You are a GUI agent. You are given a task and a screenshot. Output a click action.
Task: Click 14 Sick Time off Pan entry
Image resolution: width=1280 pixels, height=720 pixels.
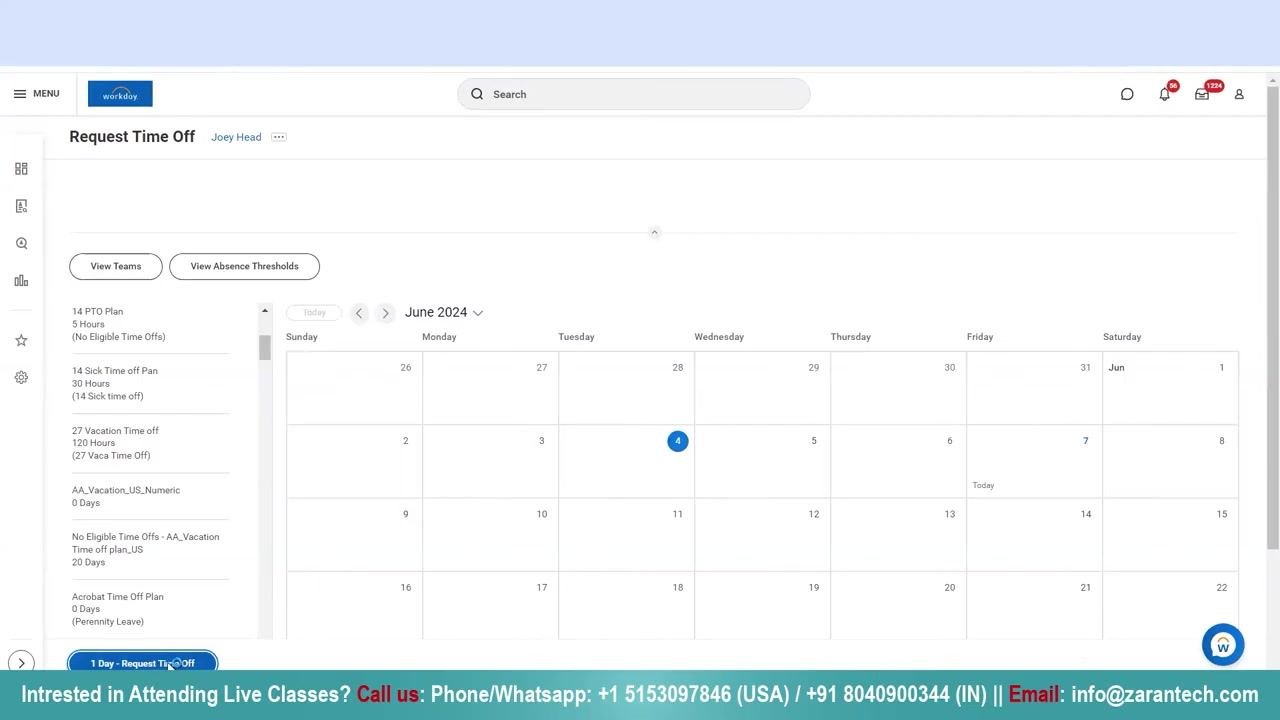click(115, 383)
